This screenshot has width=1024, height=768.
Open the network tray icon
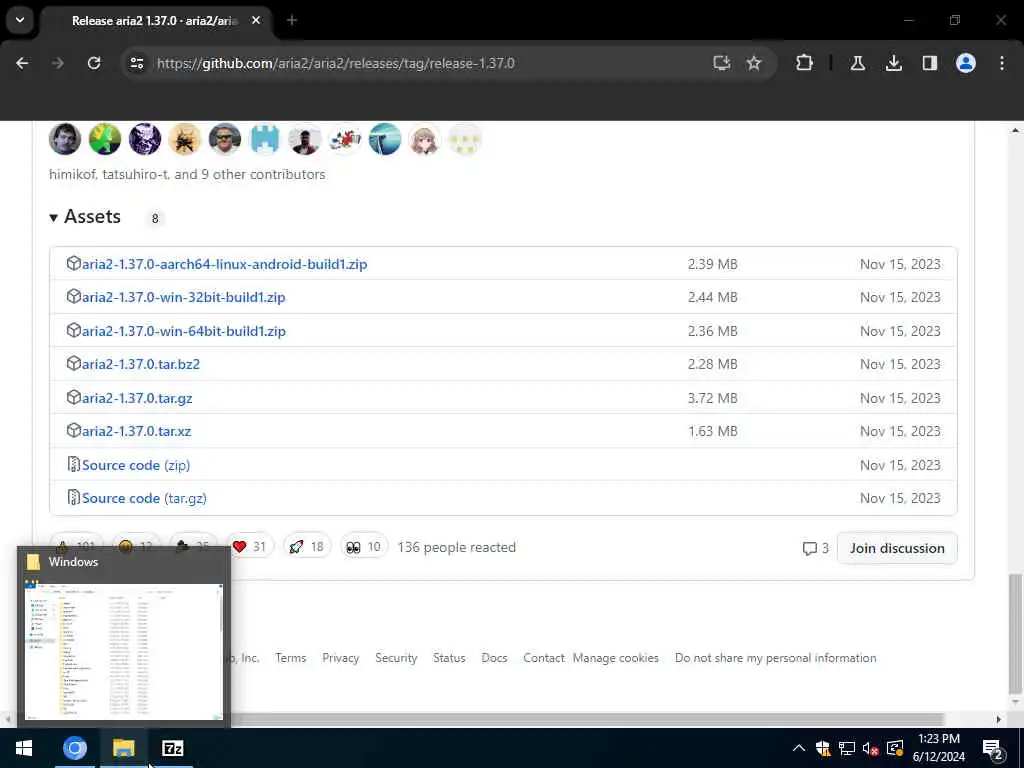(847, 748)
